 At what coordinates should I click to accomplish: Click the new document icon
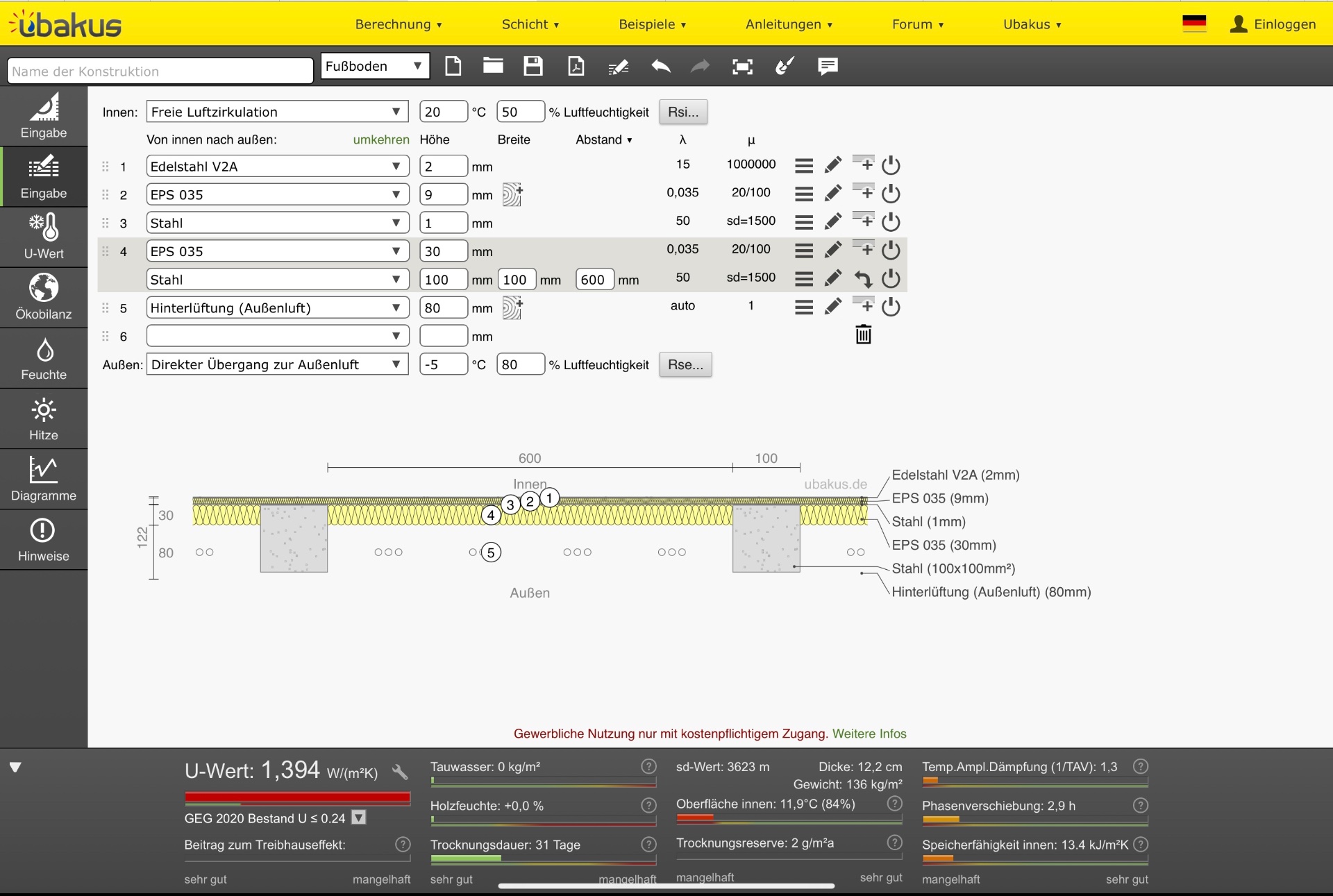[453, 67]
